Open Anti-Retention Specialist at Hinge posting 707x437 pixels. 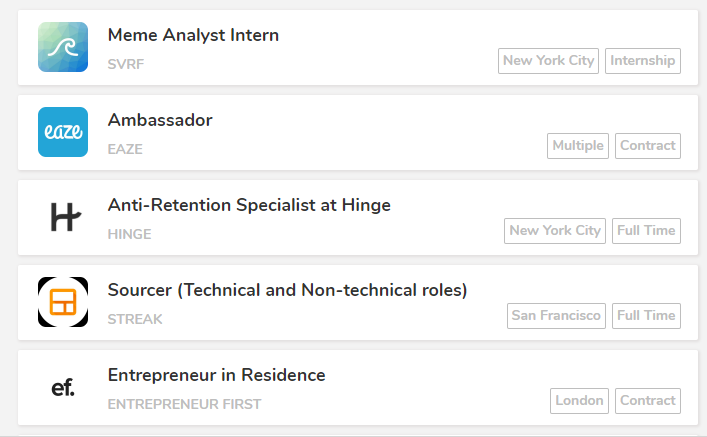coord(249,205)
